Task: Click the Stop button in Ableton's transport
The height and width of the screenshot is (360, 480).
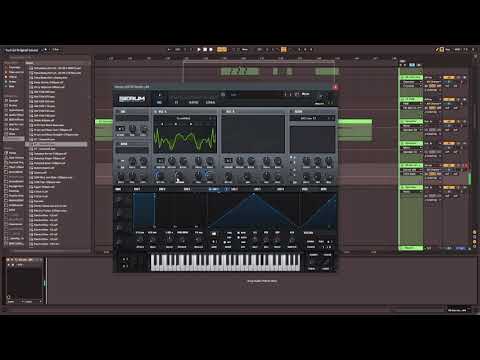Action: point(205,50)
